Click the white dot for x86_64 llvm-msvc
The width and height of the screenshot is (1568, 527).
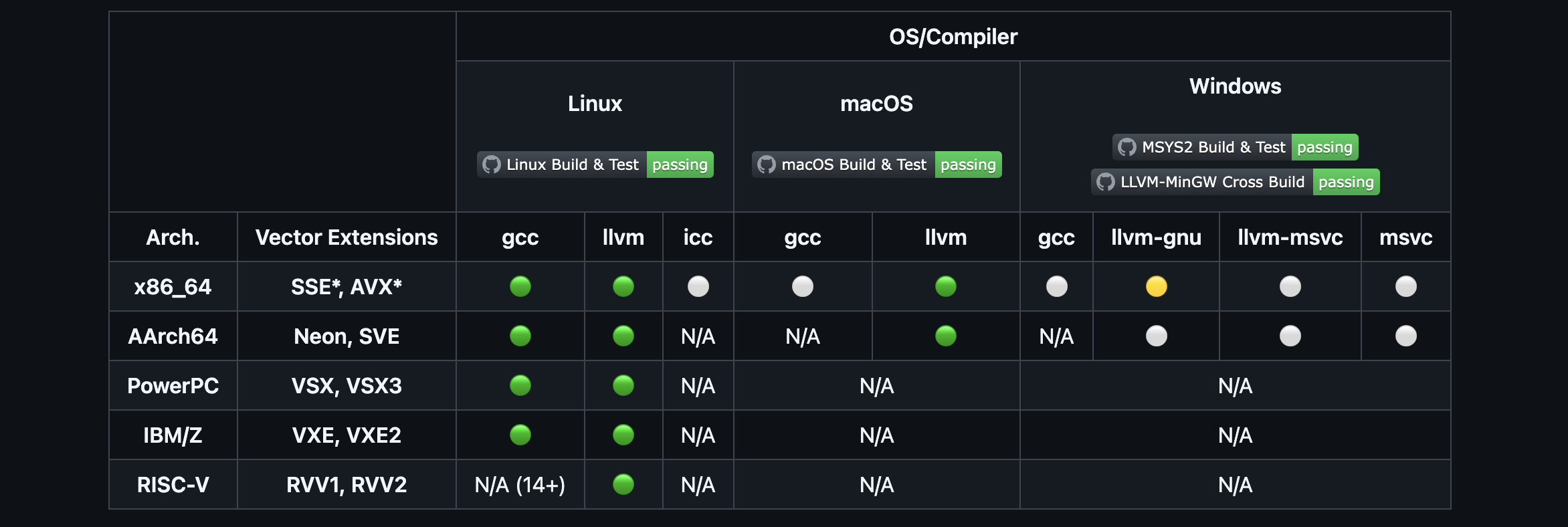pos(1290,286)
